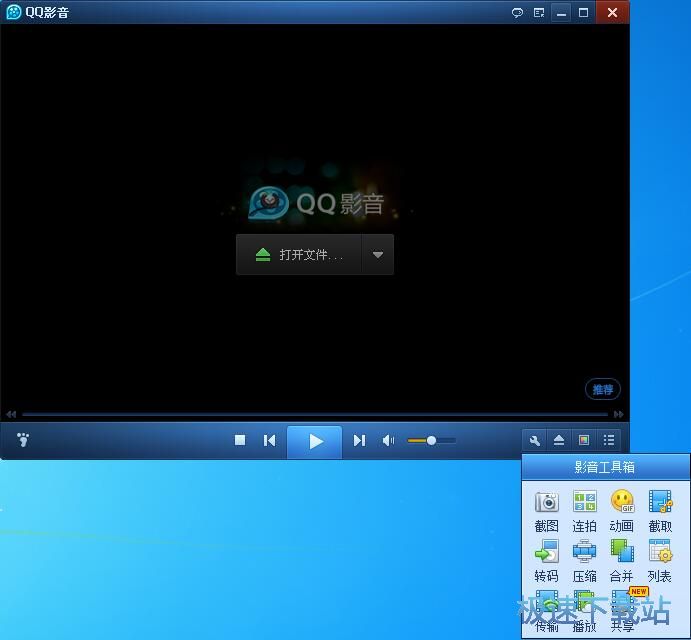Open the 共享 share tool marked NEW
Image resolution: width=691 pixels, height=640 pixels.
pos(624,610)
